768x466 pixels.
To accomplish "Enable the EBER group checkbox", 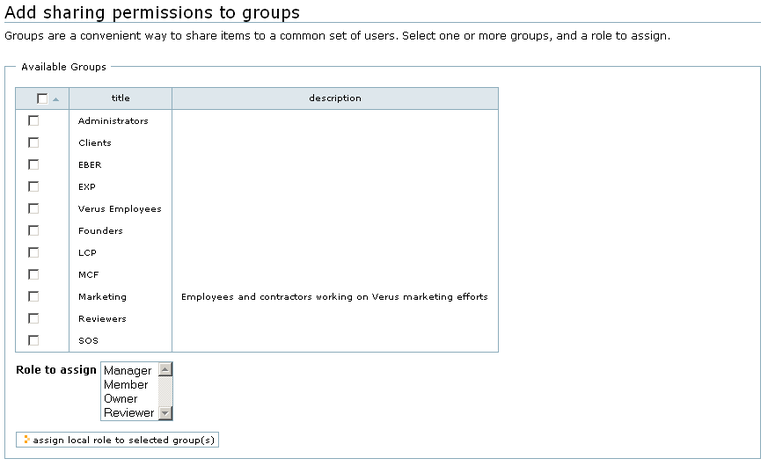I will point(34,165).
